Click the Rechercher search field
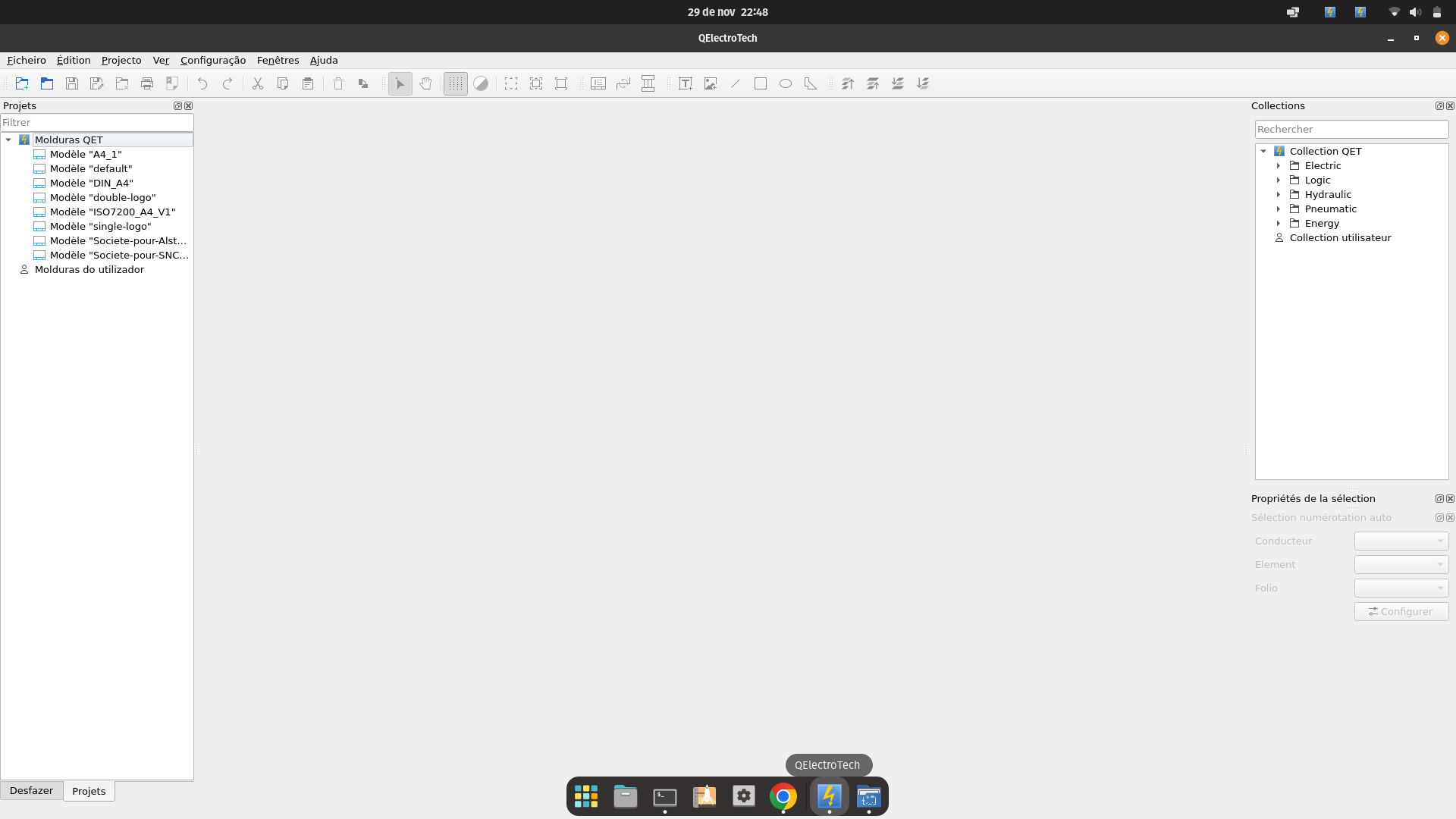Viewport: 1456px width, 819px height. point(1351,129)
